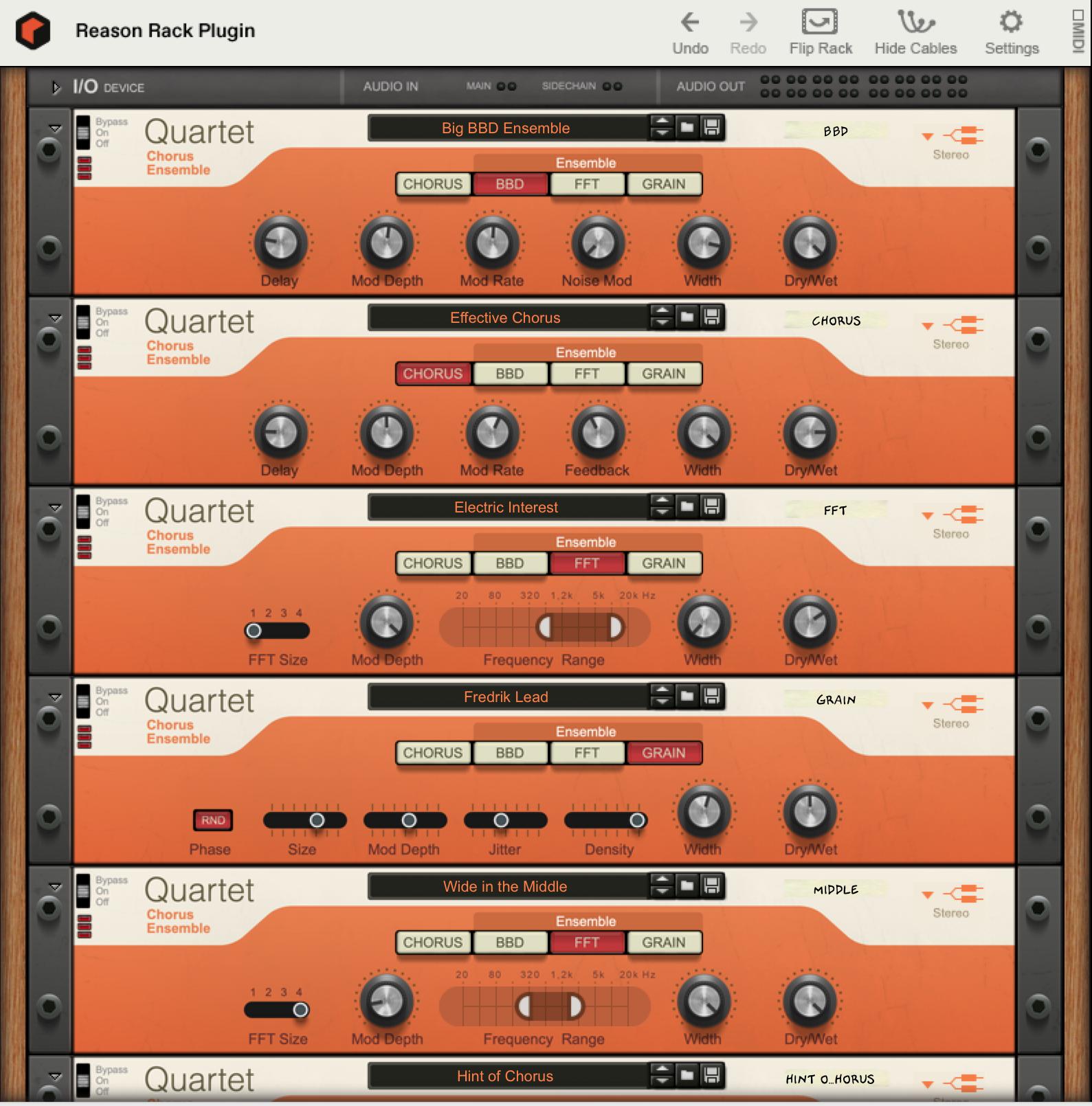Click the Reason logo icon
The width and height of the screenshot is (1092, 1106).
(33, 32)
